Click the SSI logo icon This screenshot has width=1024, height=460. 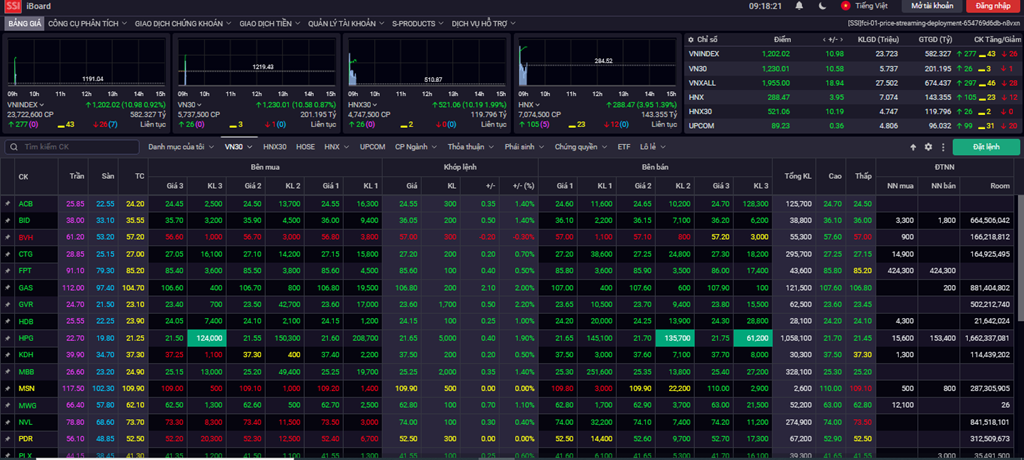click(11, 6)
